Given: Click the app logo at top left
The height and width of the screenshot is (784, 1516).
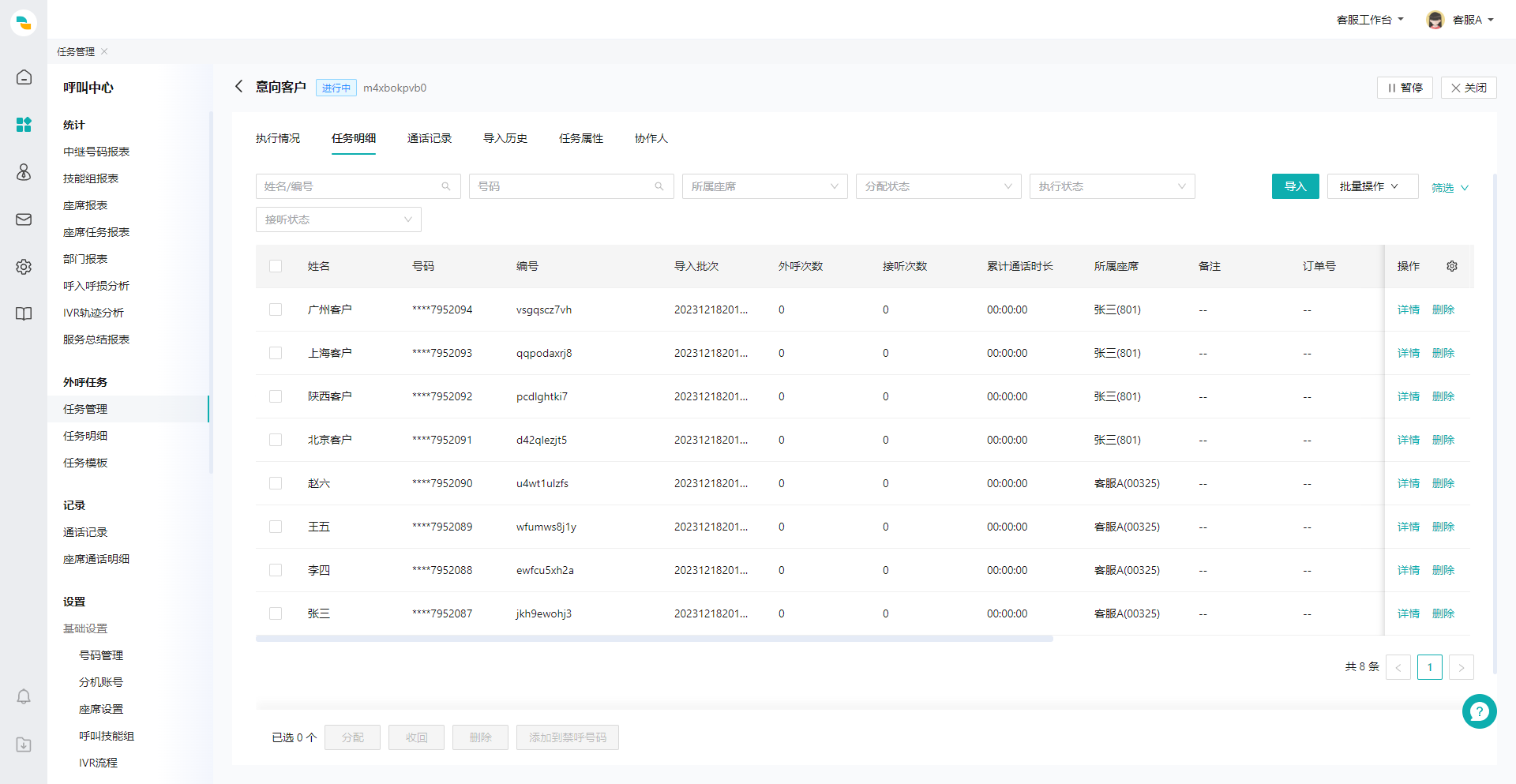Looking at the screenshot, I should 24,22.
